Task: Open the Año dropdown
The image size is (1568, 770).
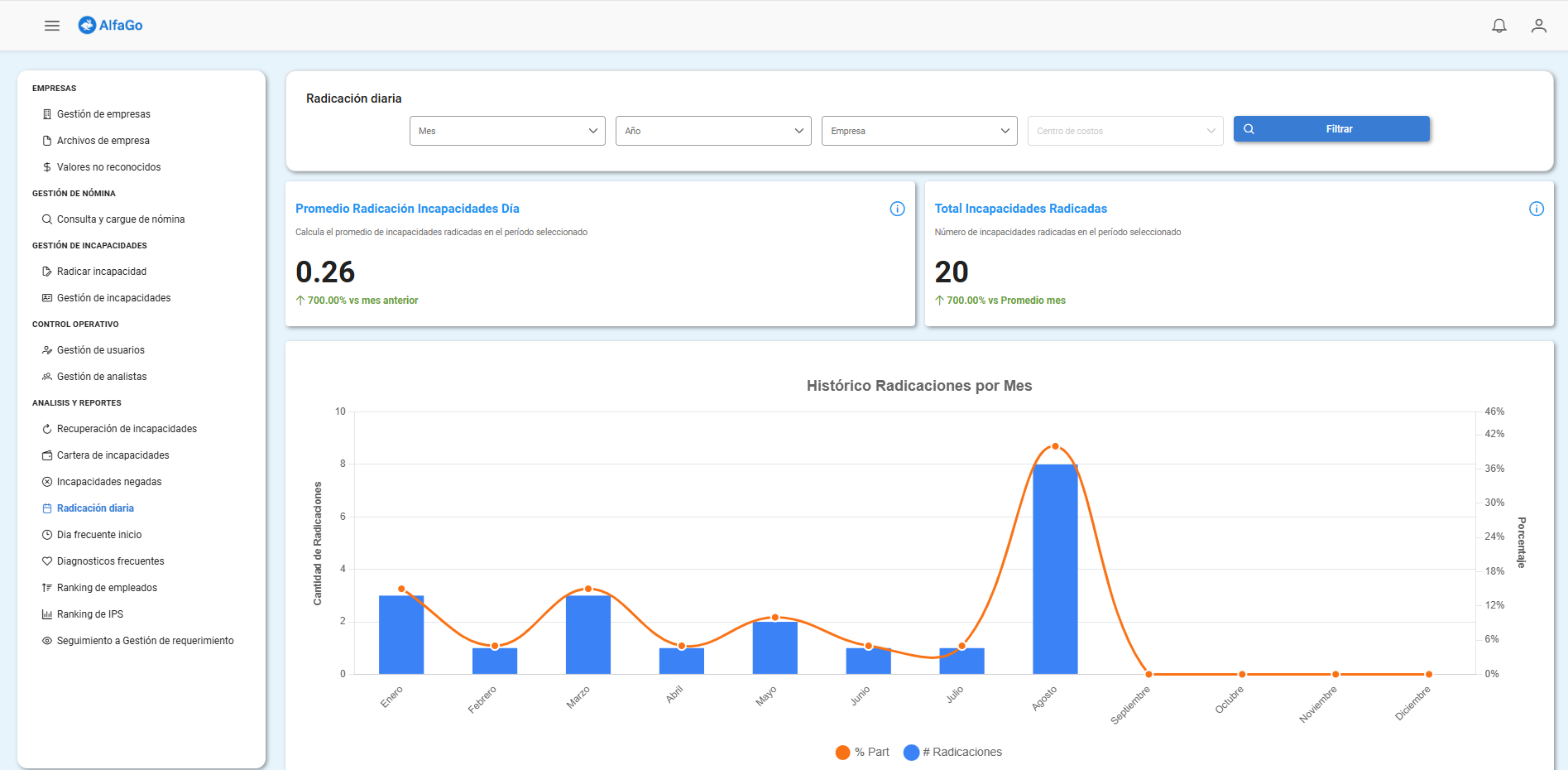Action: tap(713, 131)
